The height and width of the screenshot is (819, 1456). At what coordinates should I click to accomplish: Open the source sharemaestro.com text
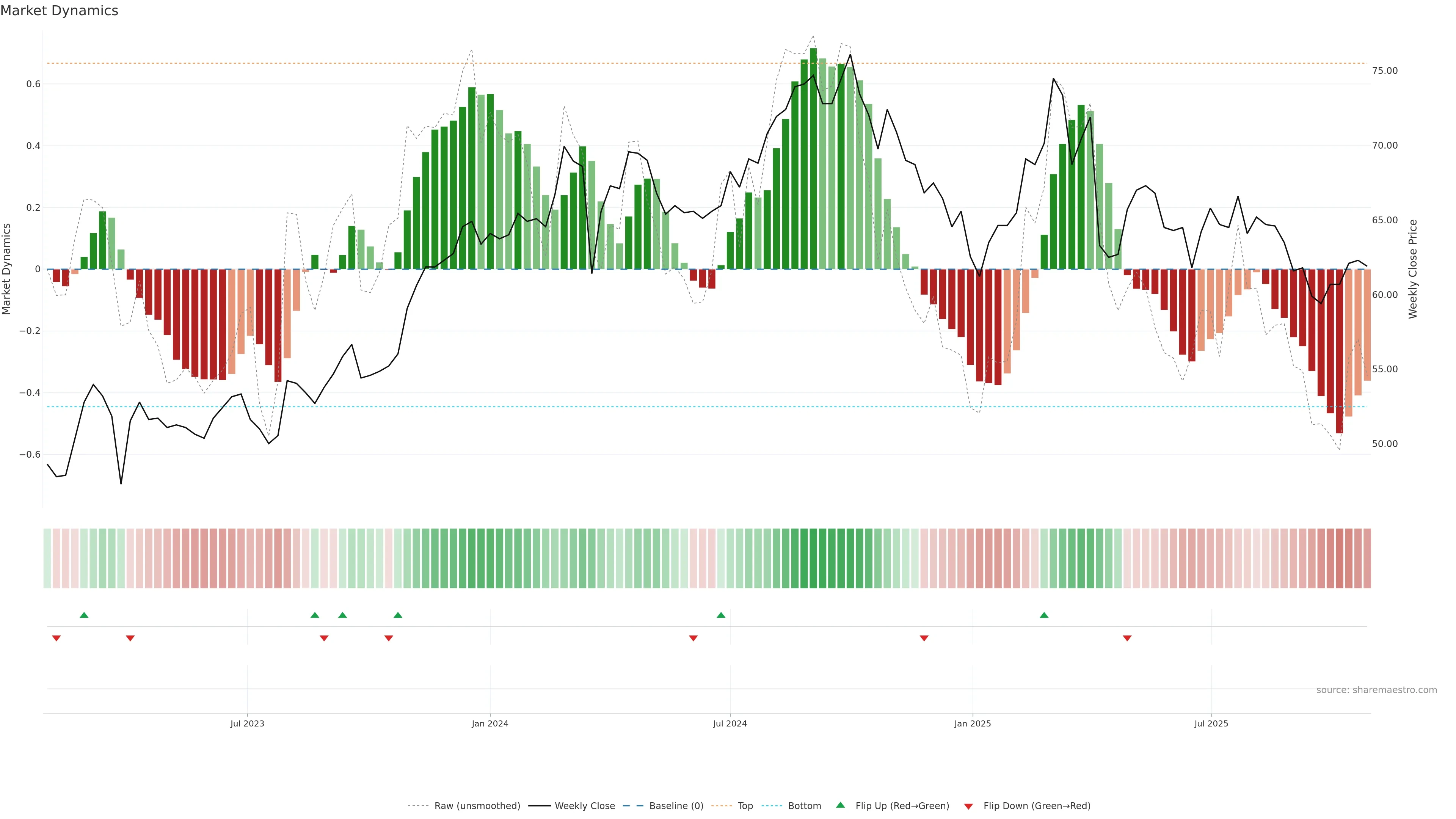coord(1376,690)
